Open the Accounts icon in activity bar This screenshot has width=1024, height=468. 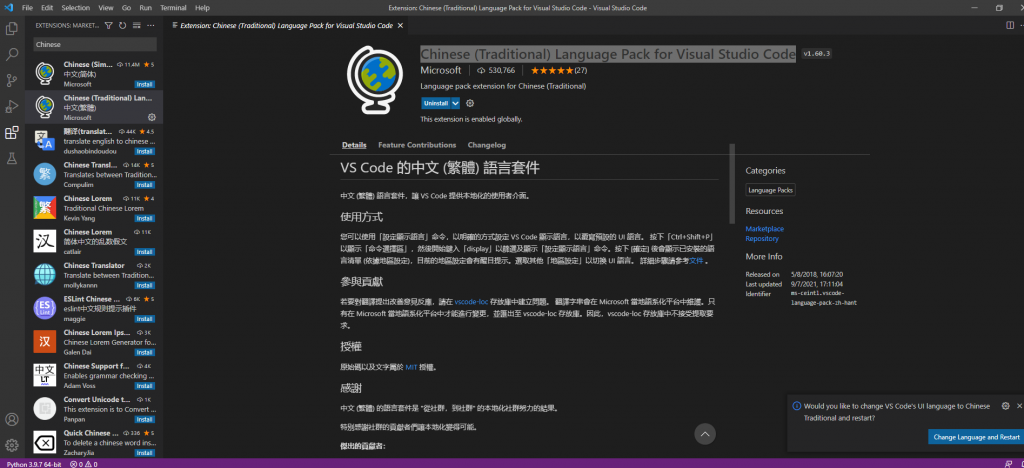tap(12, 420)
